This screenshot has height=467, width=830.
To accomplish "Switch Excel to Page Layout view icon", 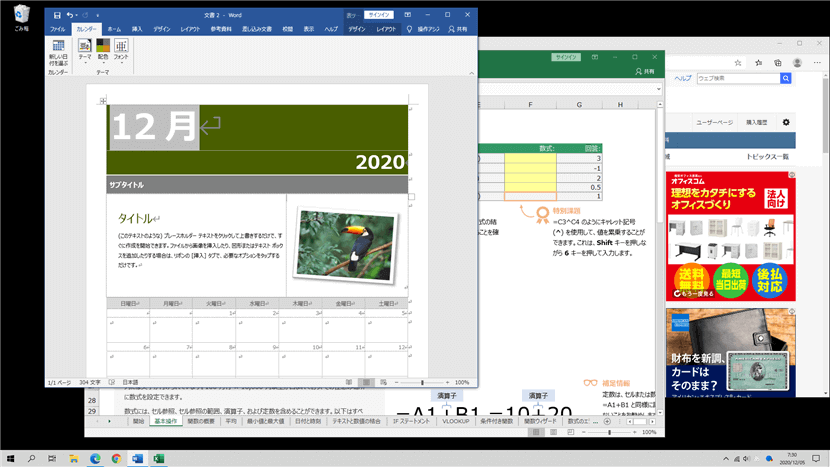I will click(554, 432).
